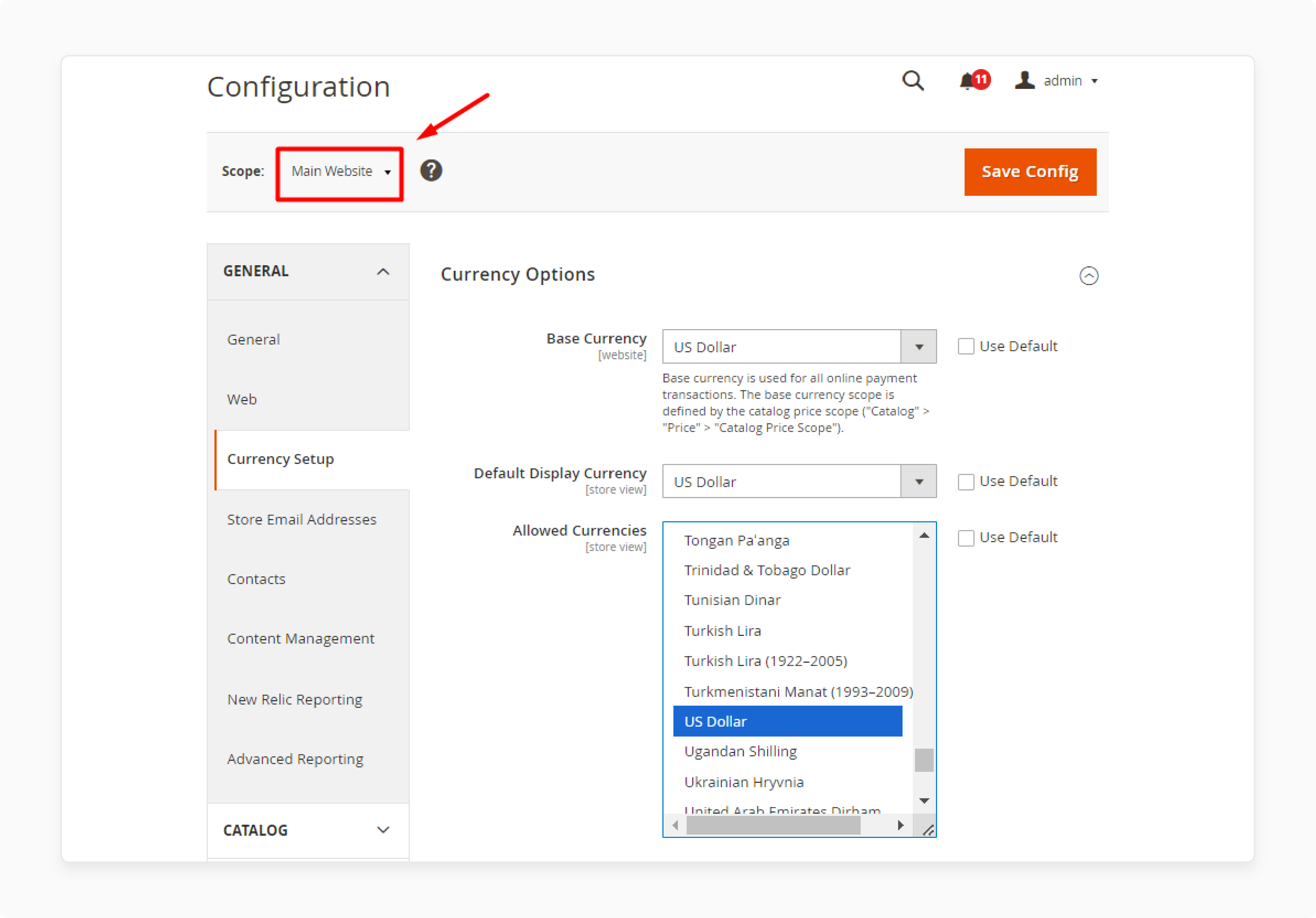The image size is (1316, 918).
Task: Click the Save Config button
Action: tap(1030, 172)
